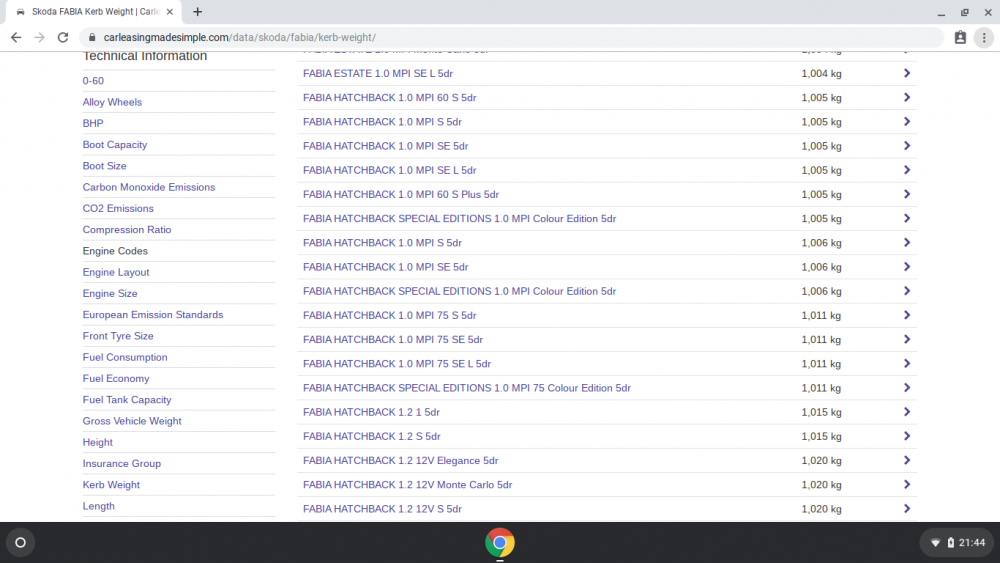Open FABIA ESTATE 1.0 MPI SE L 5dr
This screenshot has height=563, width=1000.
click(x=378, y=73)
